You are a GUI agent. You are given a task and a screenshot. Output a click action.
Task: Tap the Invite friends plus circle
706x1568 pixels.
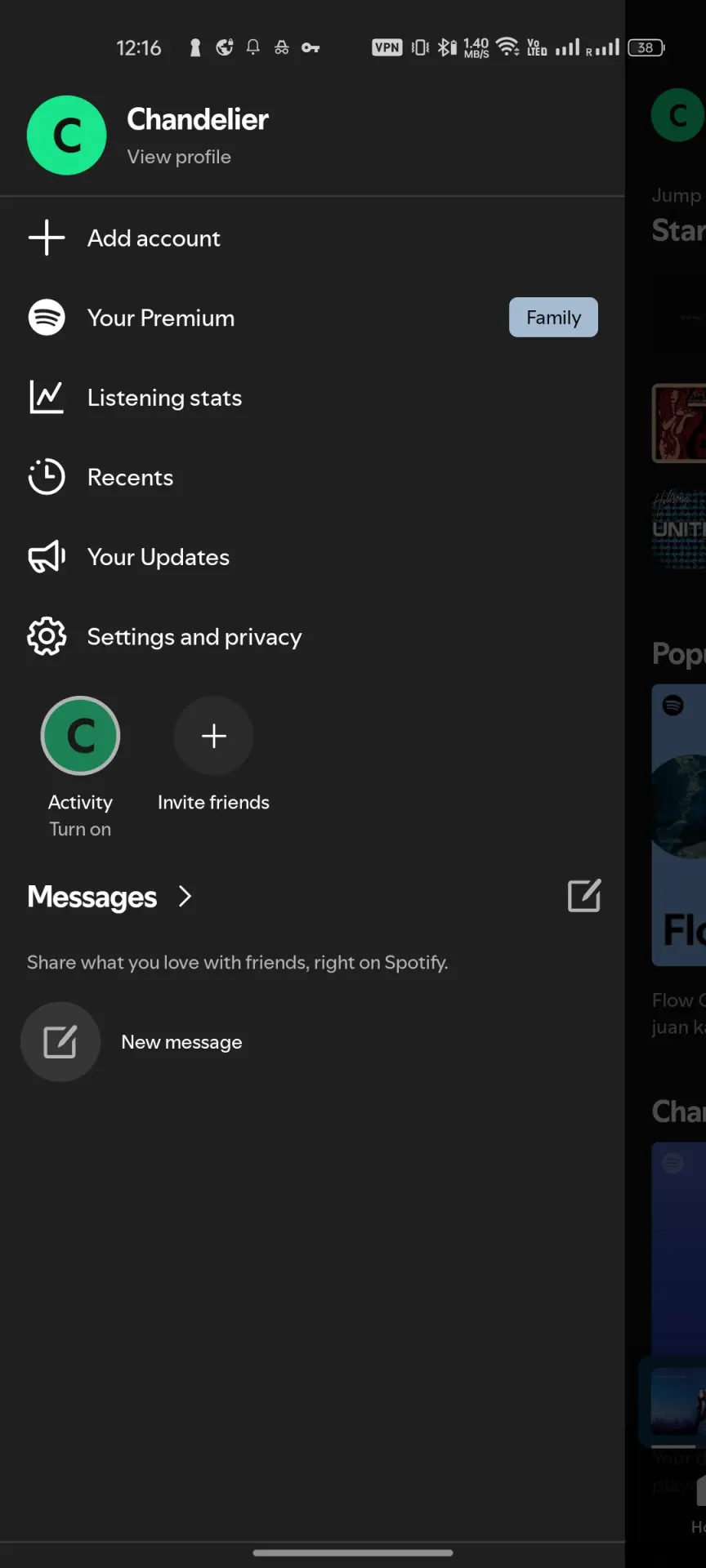213,736
